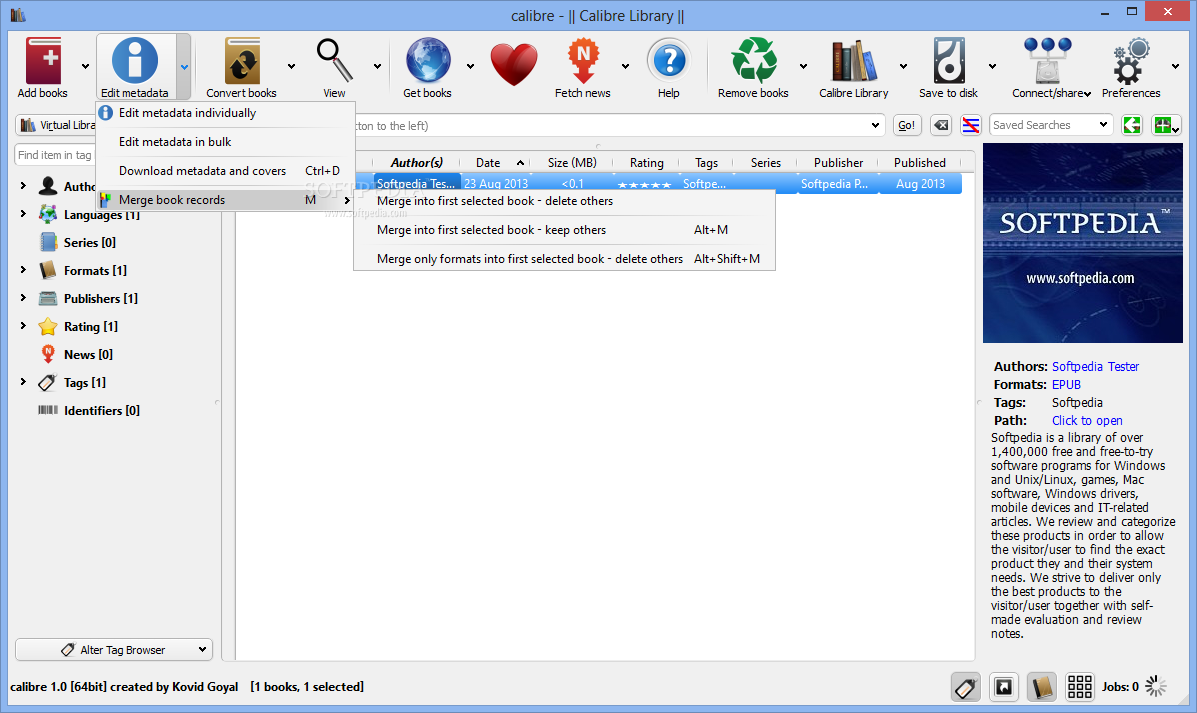Open Edit metadata dropdown arrow

click(x=184, y=66)
